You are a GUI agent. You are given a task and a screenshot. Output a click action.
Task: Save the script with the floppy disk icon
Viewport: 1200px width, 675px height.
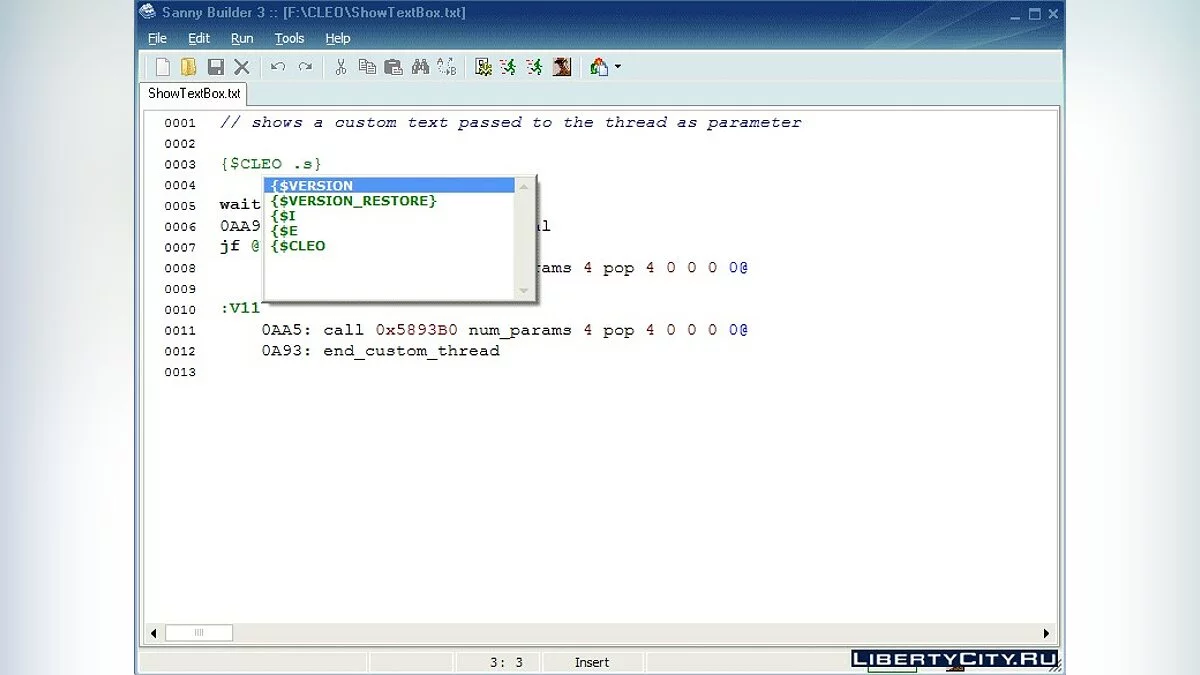(215, 67)
